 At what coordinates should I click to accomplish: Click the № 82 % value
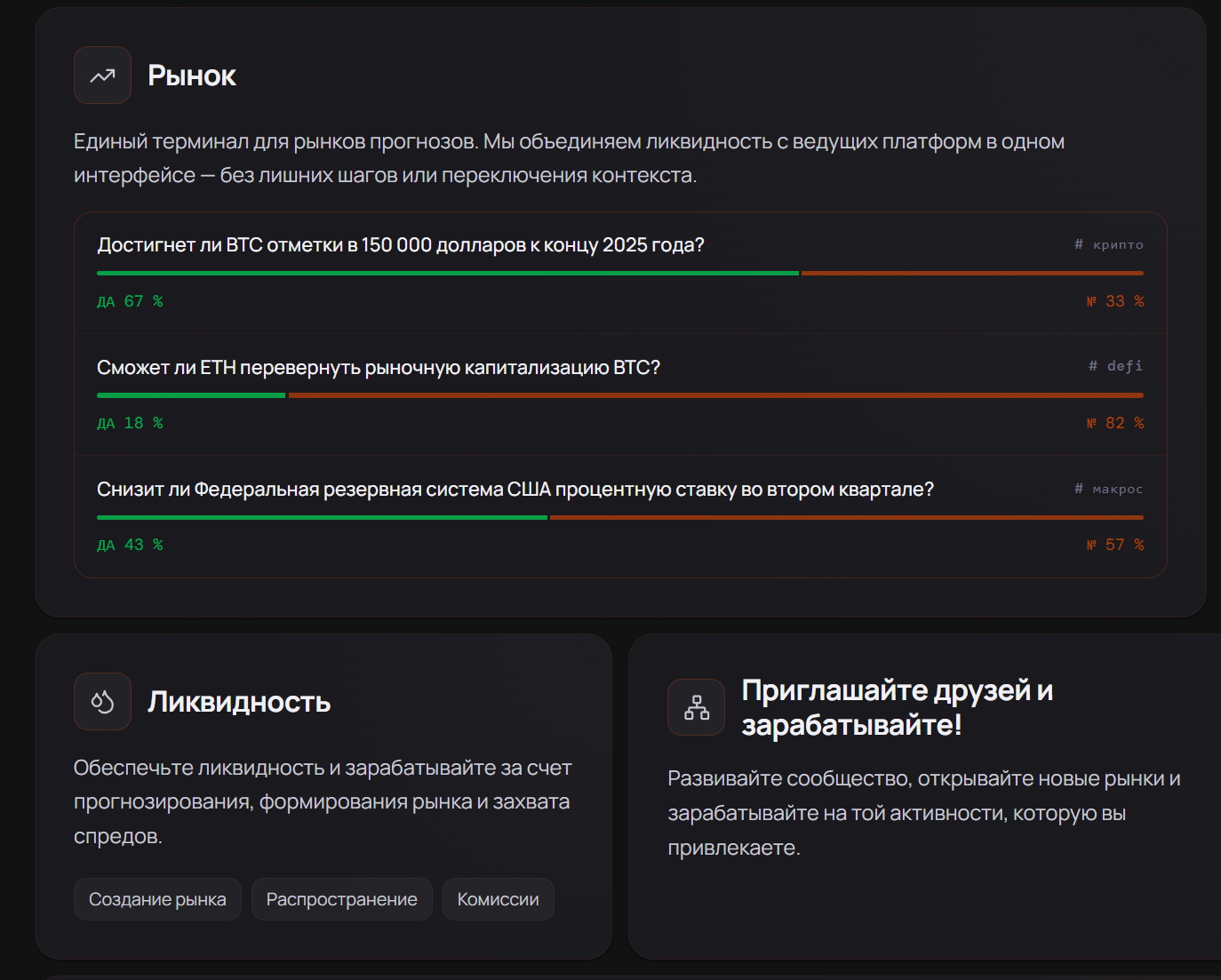point(1115,423)
